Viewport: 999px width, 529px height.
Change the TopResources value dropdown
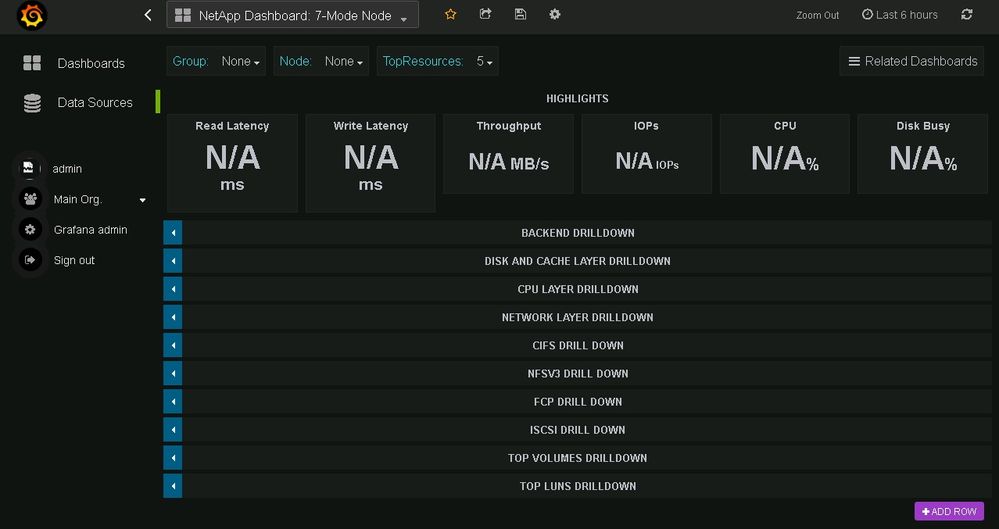coord(485,62)
